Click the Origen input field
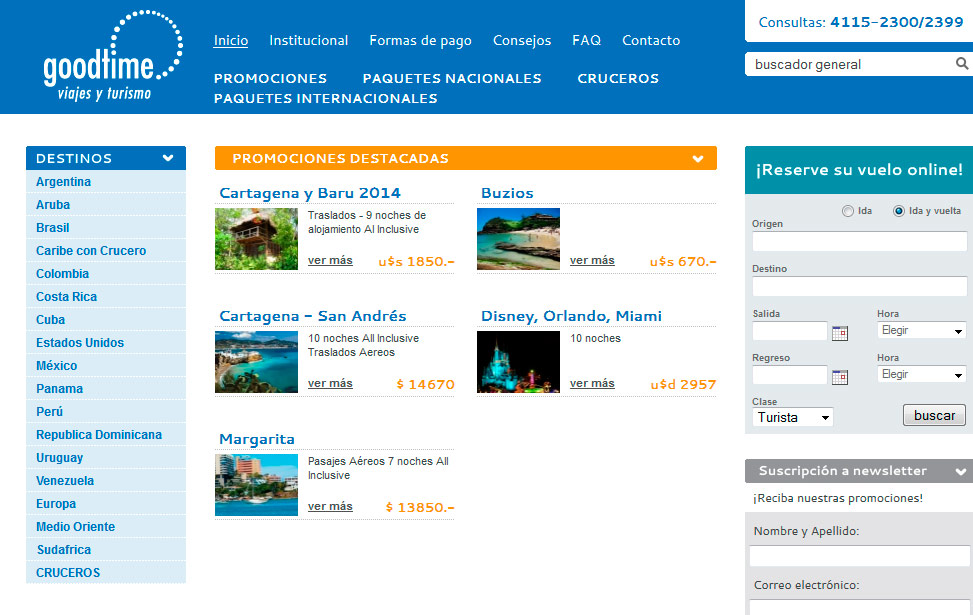Viewport: 973px width, 615px height. coord(859,242)
